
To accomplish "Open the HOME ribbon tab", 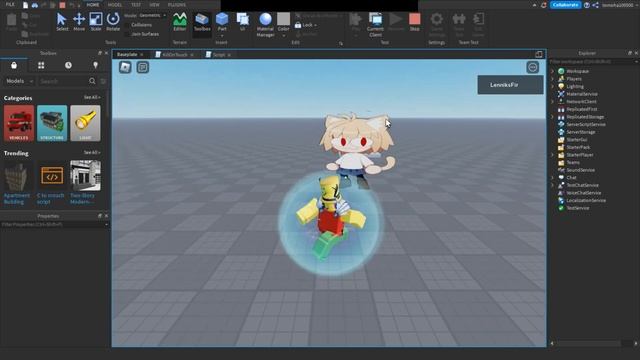I will click(x=93, y=5).
